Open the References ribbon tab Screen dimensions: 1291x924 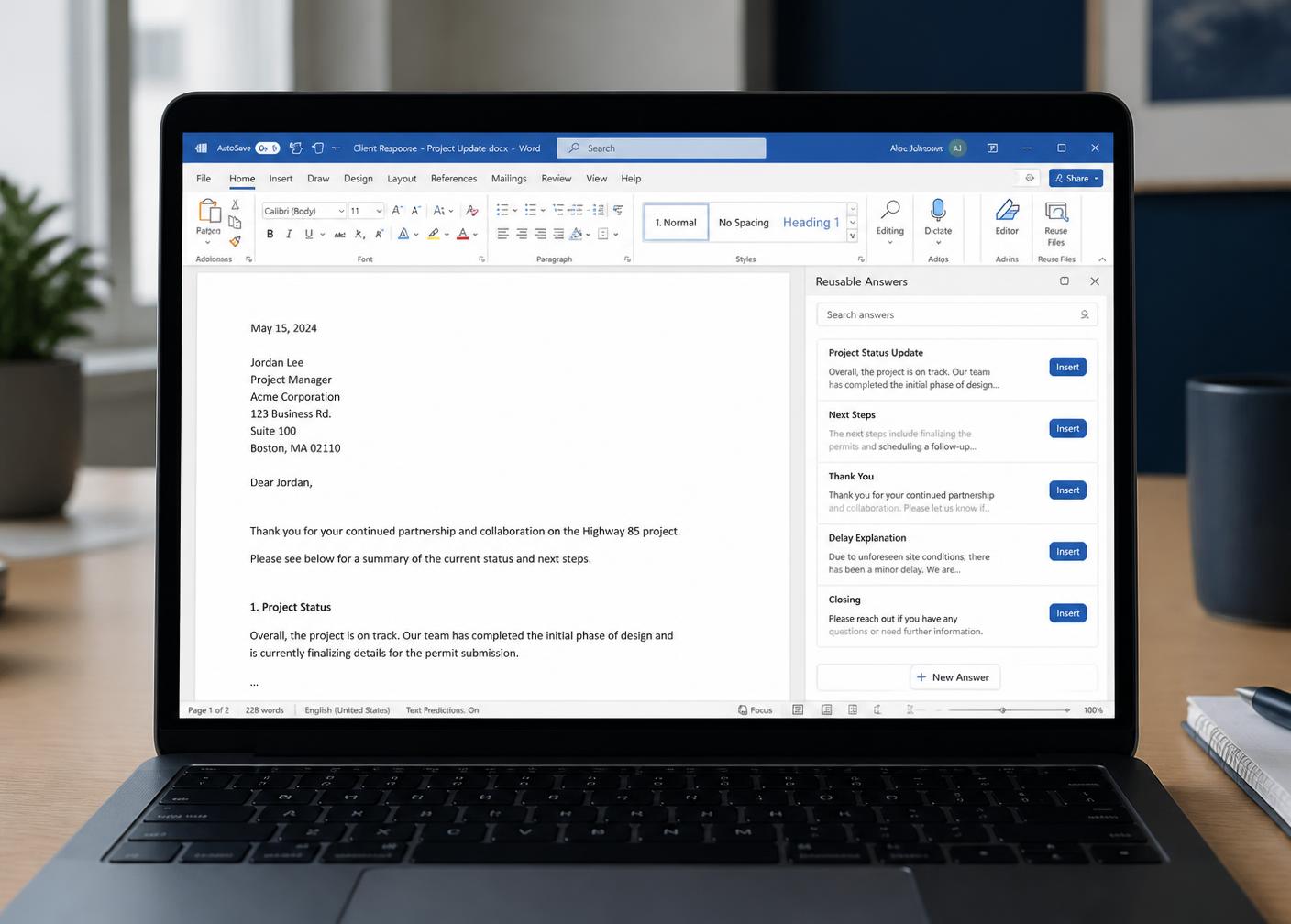pos(454,179)
